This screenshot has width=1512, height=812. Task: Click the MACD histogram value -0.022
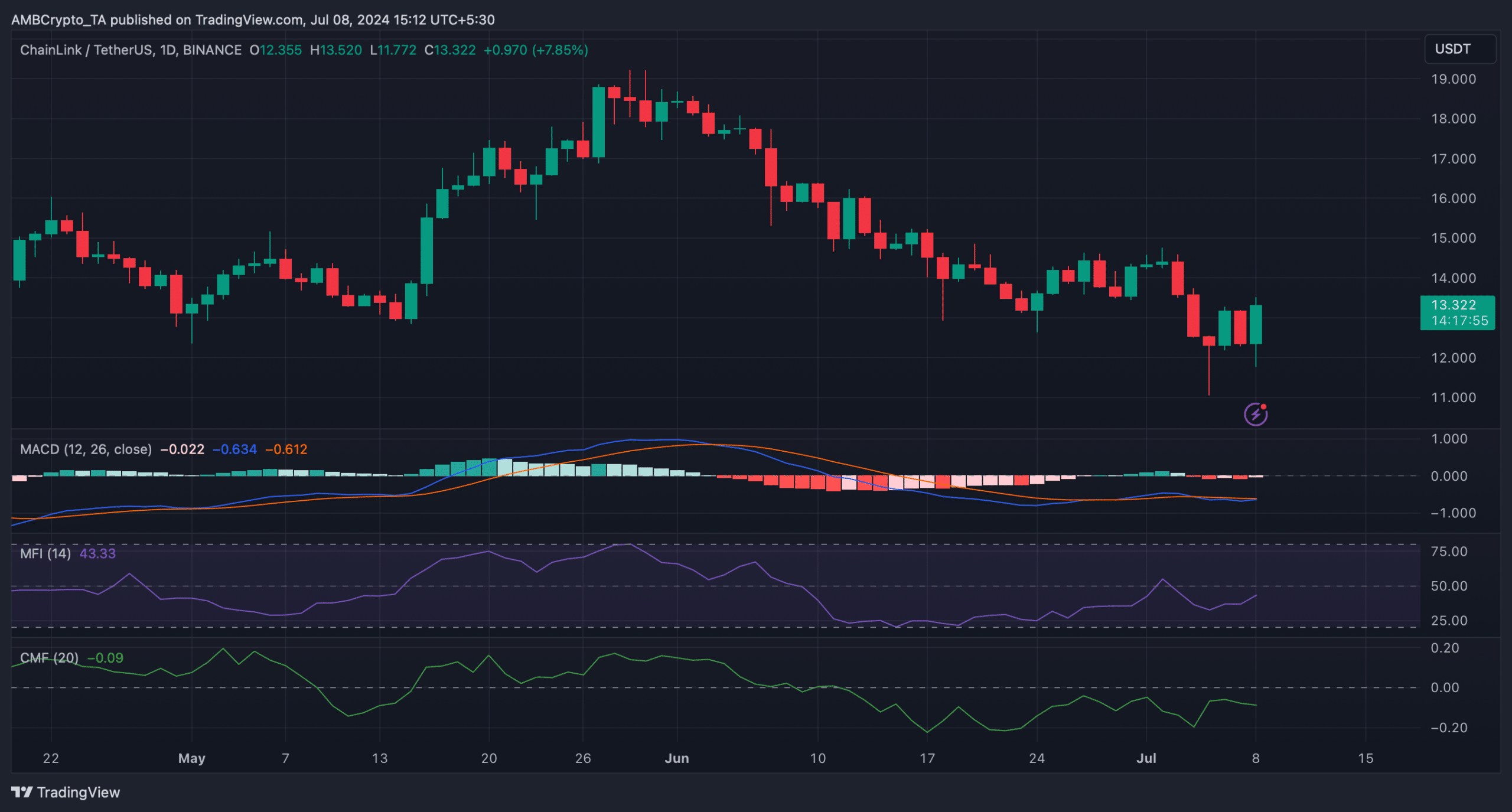pyautogui.click(x=182, y=449)
